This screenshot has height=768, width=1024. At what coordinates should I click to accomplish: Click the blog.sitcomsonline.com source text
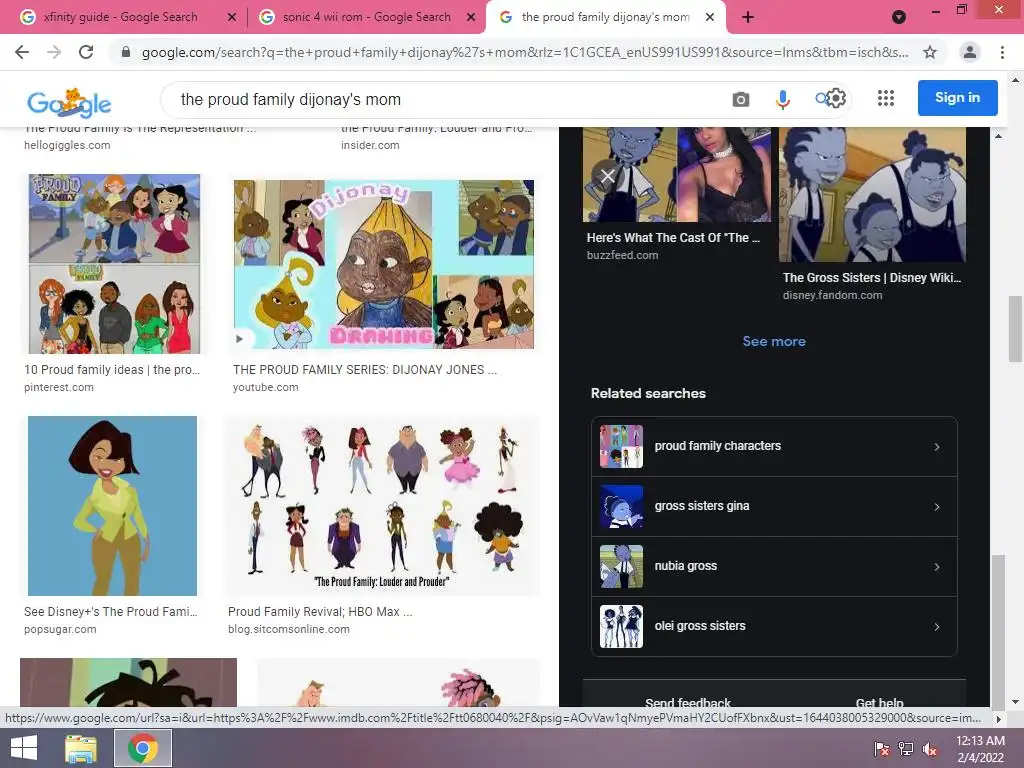click(x=289, y=629)
